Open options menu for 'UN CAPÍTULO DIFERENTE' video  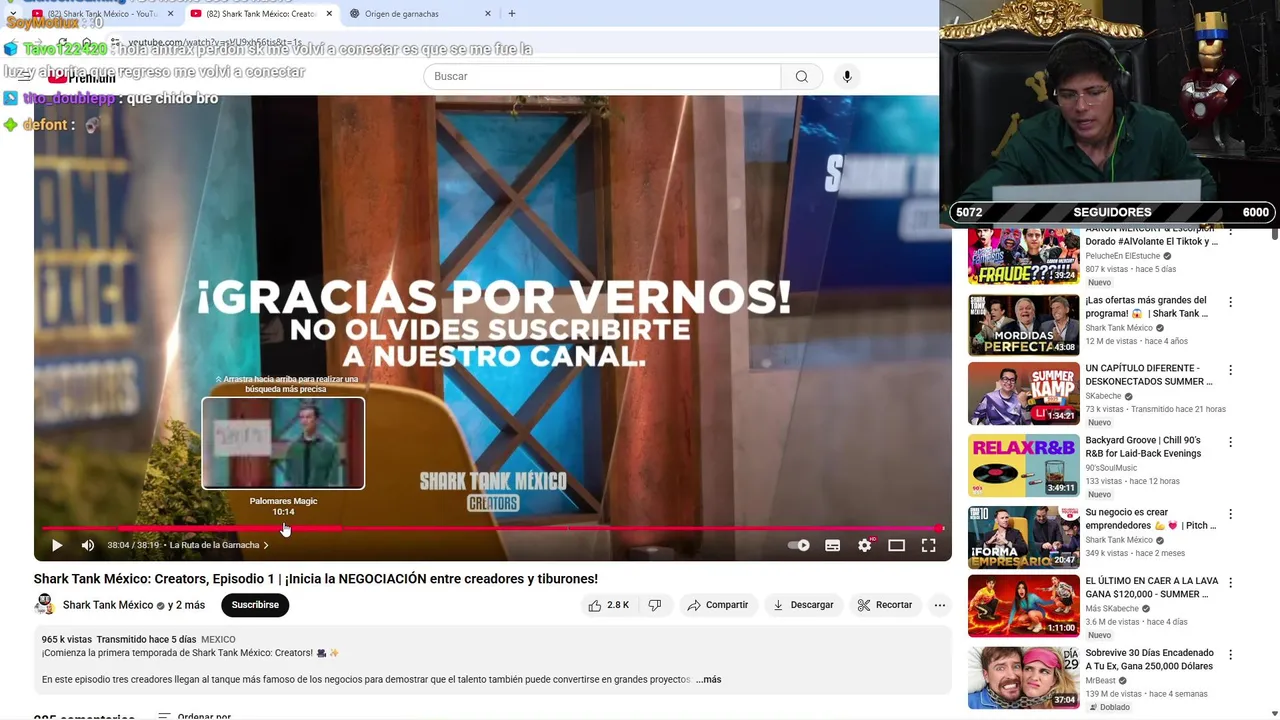click(x=1230, y=370)
